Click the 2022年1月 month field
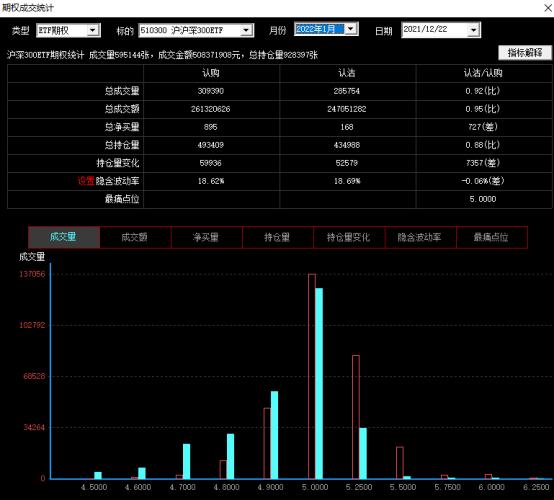 pyautogui.click(x=326, y=29)
